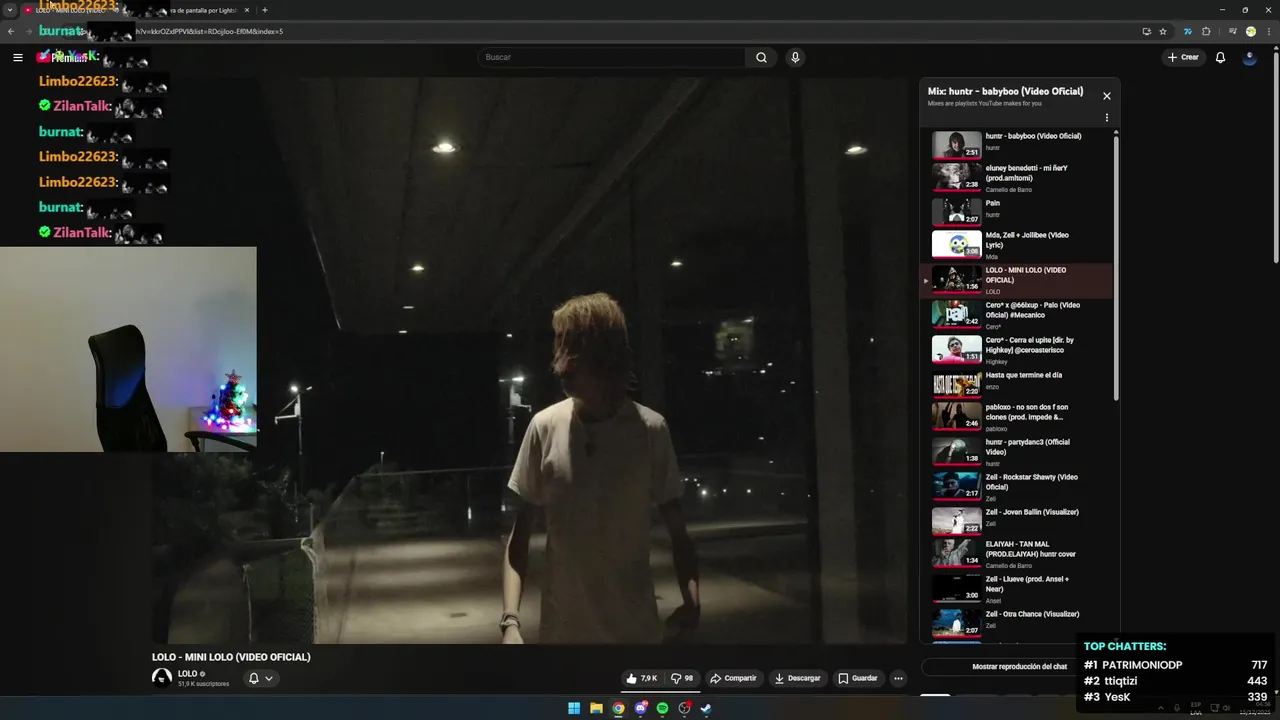
Task: Bookmark this page with the star icon
Action: tap(1163, 31)
